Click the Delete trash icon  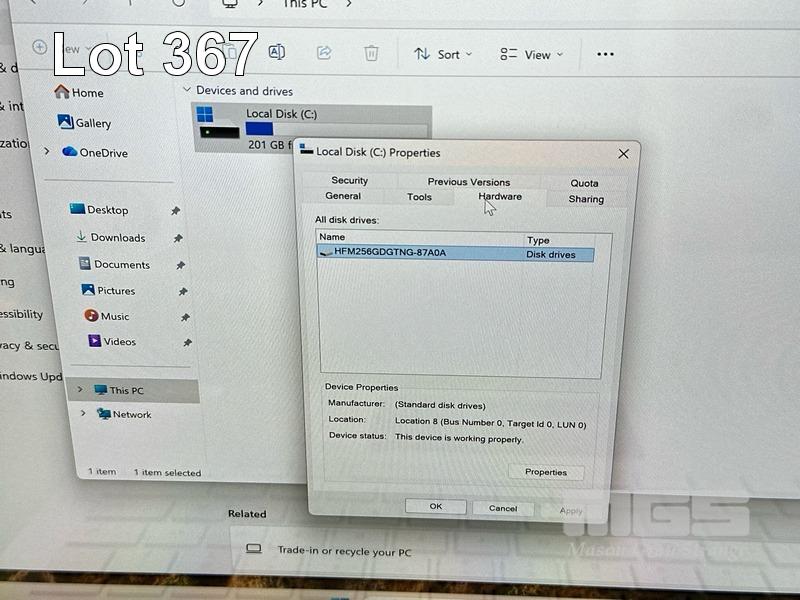[371, 53]
